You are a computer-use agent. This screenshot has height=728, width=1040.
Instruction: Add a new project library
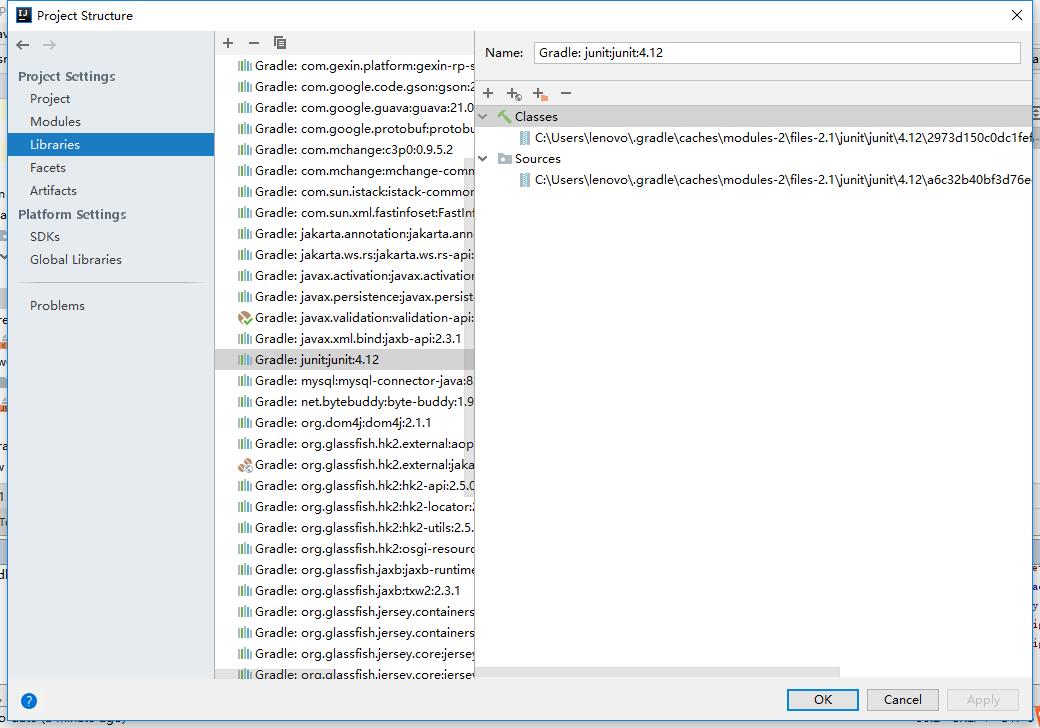[x=228, y=43]
